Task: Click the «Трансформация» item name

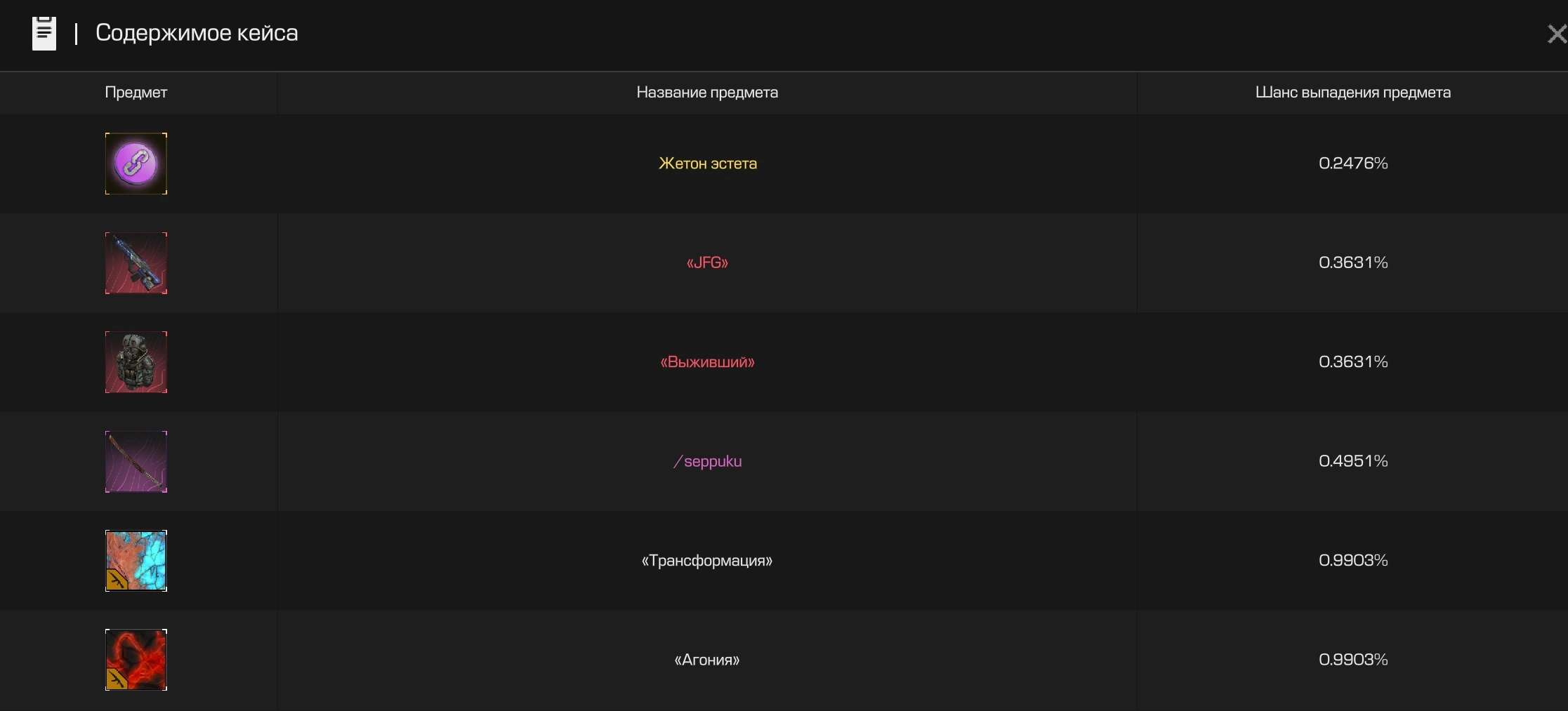Action: [x=707, y=561]
